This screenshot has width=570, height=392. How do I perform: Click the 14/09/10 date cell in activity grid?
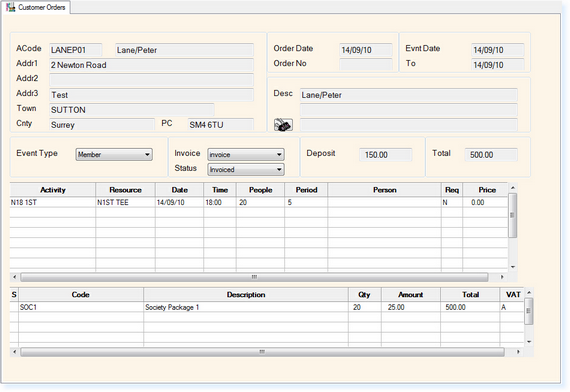(x=180, y=203)
